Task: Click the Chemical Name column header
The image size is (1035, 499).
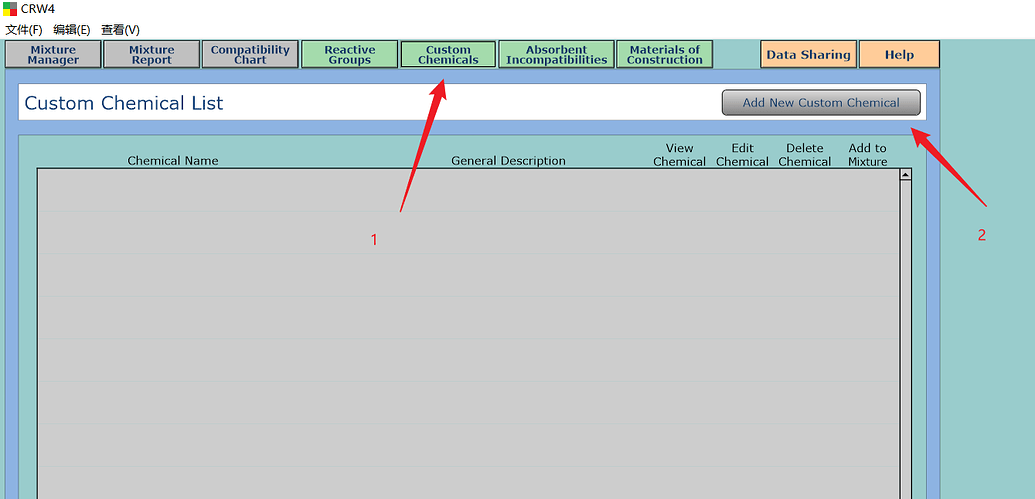Action: [172, 161]
